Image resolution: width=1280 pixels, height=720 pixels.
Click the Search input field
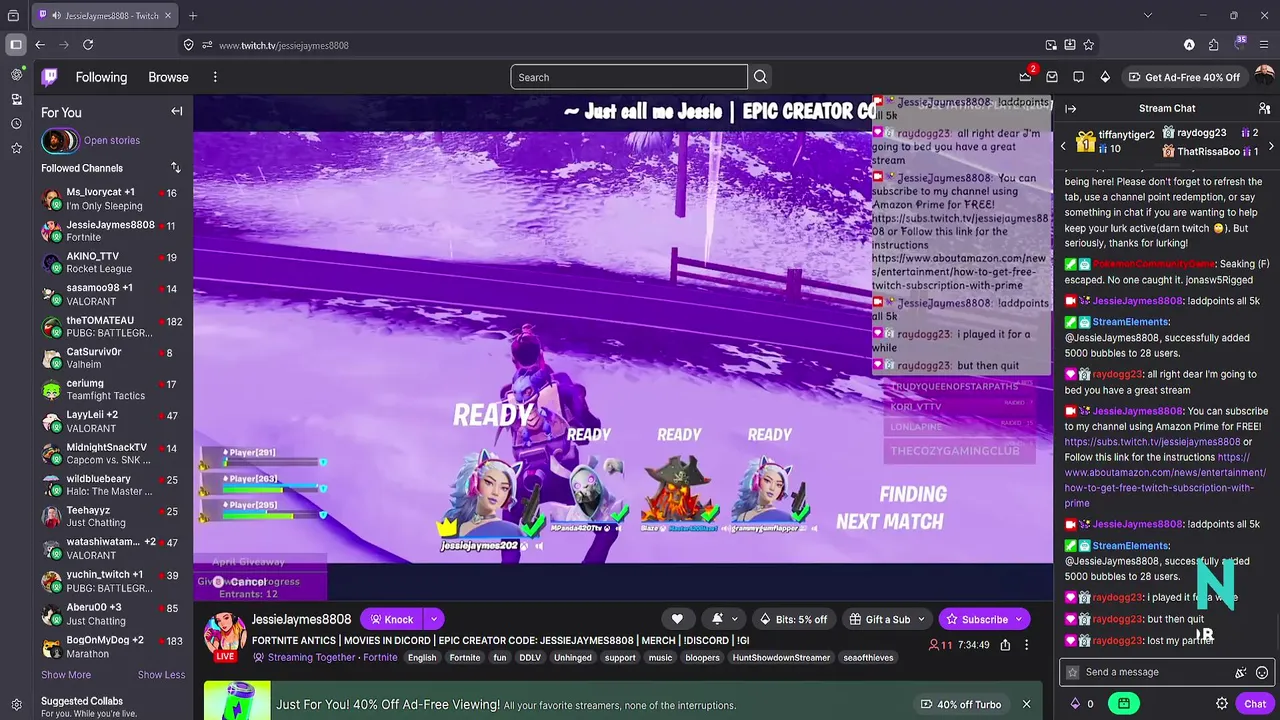click(x=629, y=77)
